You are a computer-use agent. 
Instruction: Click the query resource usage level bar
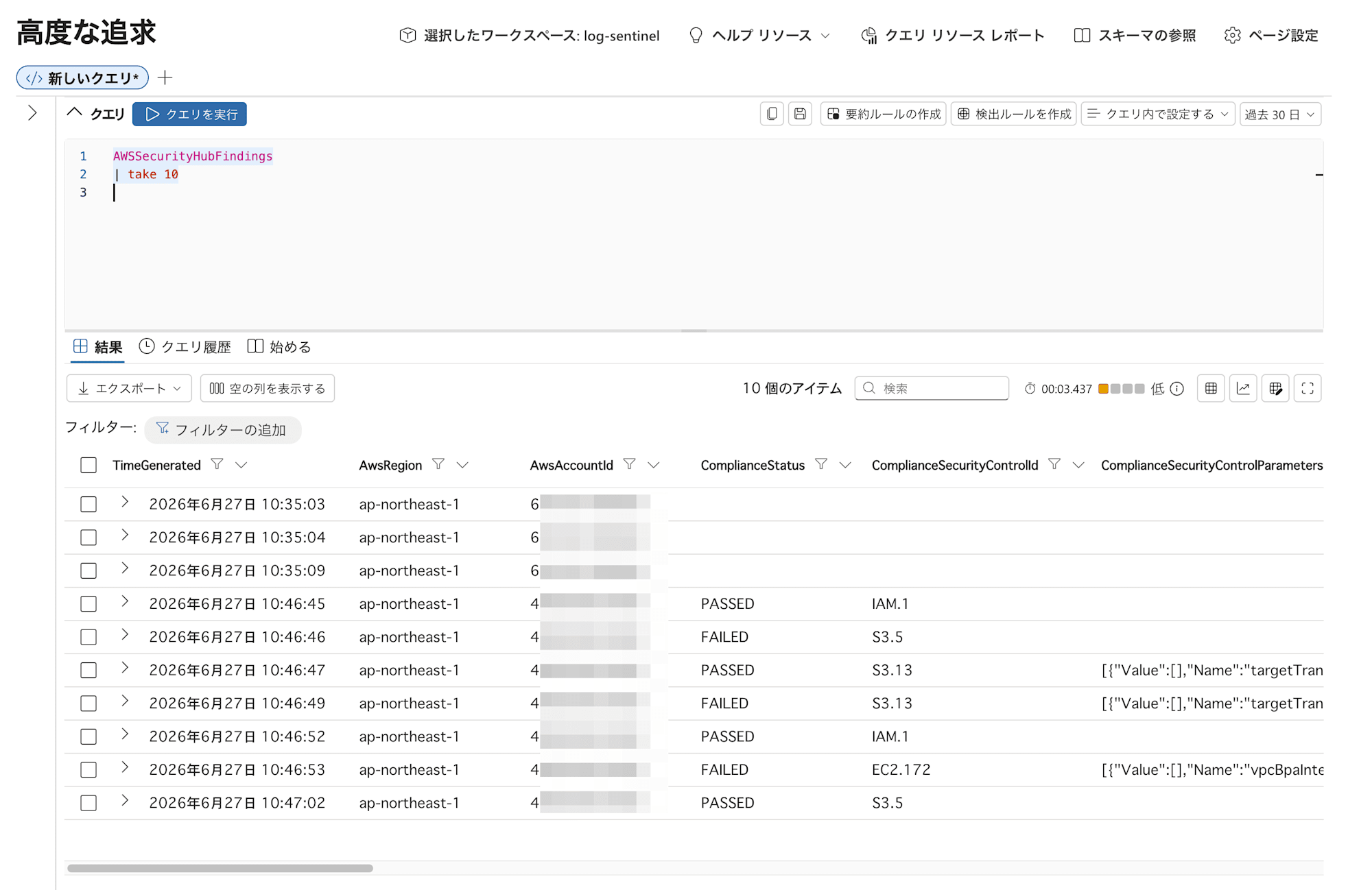pyautogui.click(x=1122, y=389)
